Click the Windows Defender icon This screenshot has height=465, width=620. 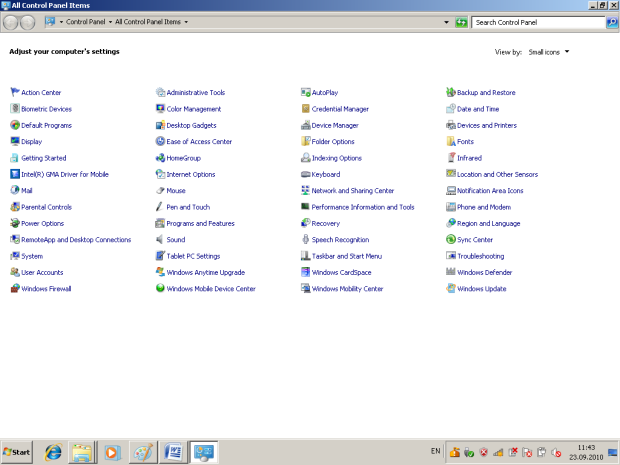[451, 272]
